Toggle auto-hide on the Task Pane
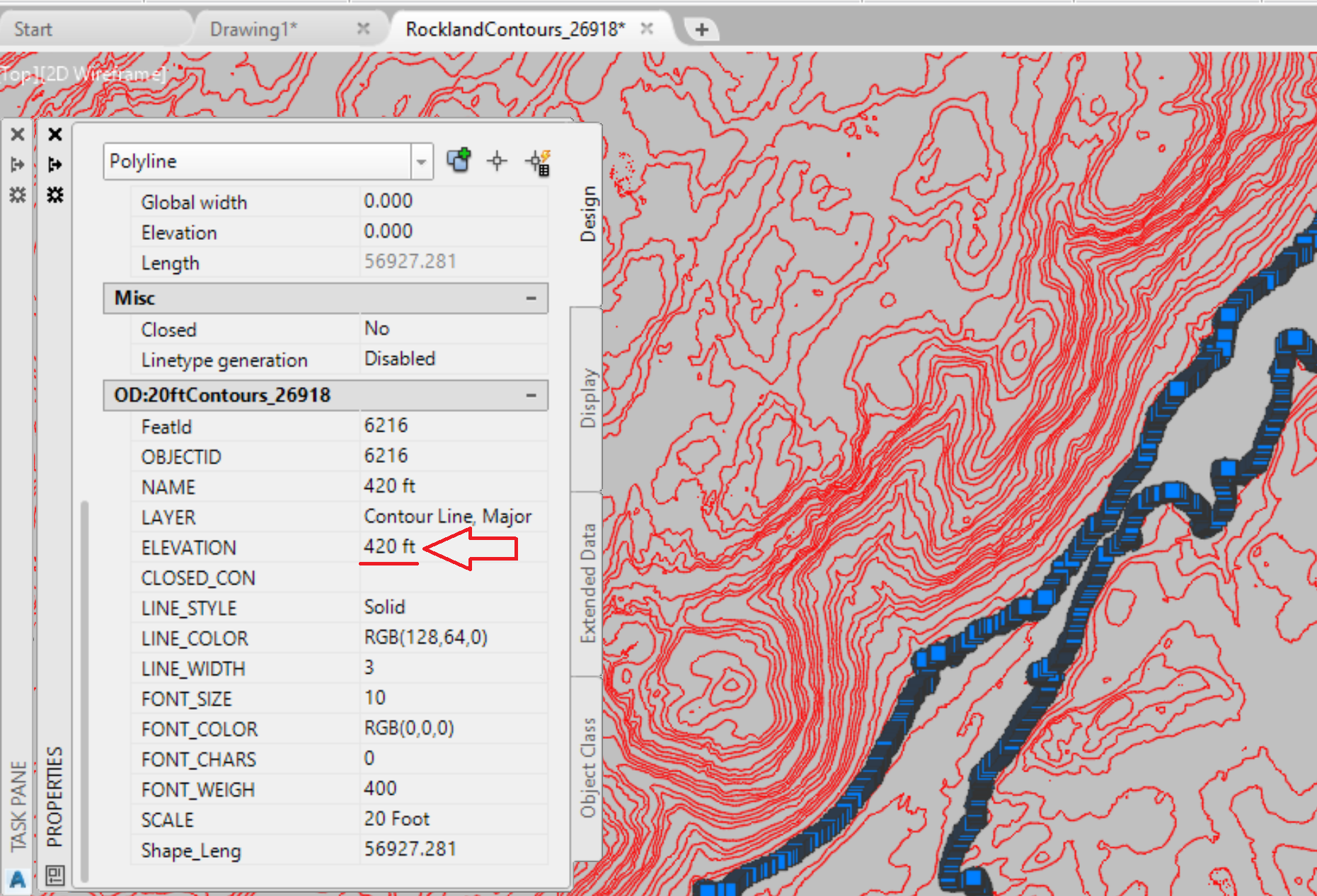The image size is (1317, 896). point(18,165)
